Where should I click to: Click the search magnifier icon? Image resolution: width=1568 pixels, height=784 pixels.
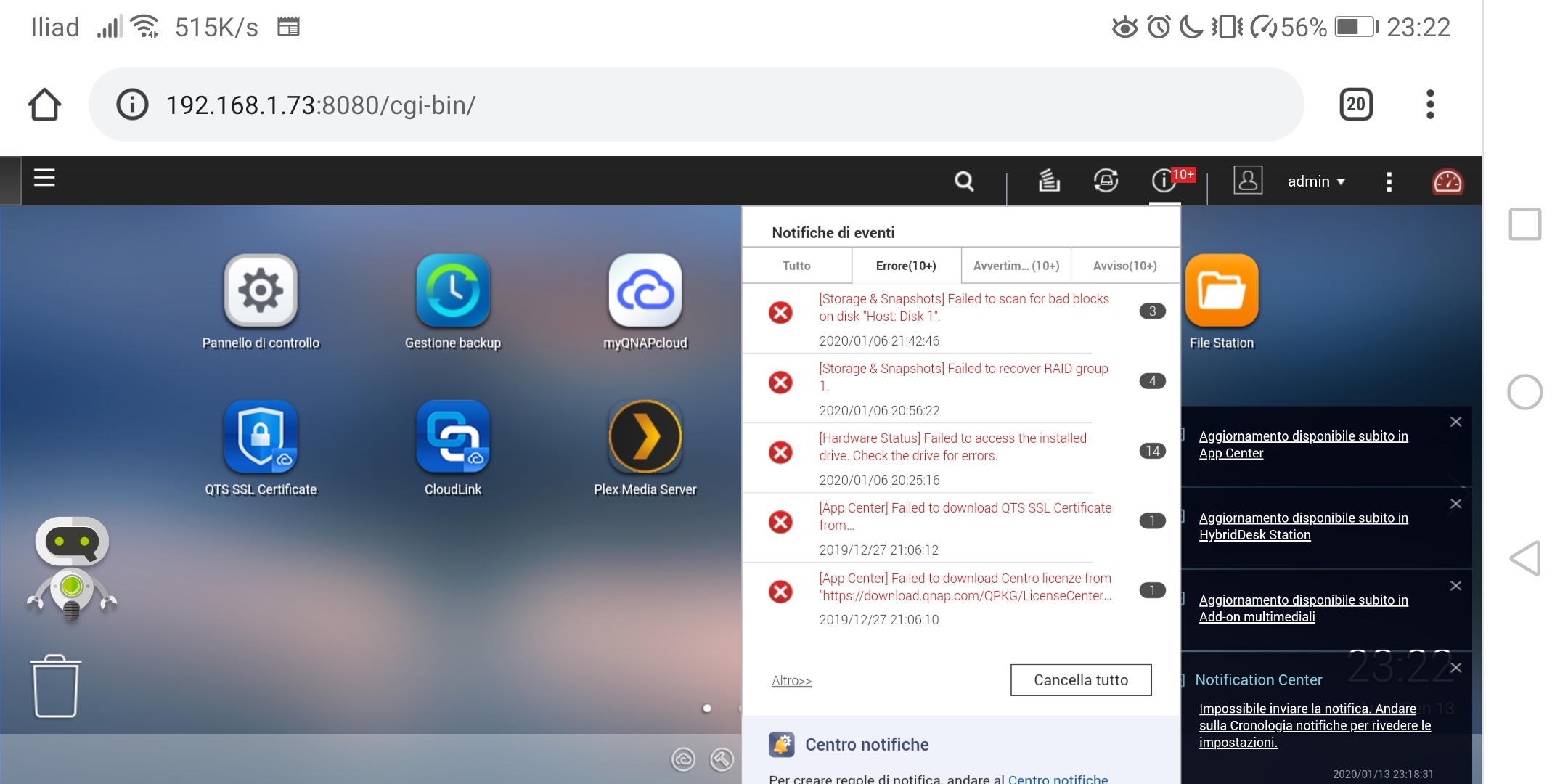tap(964, 181)
